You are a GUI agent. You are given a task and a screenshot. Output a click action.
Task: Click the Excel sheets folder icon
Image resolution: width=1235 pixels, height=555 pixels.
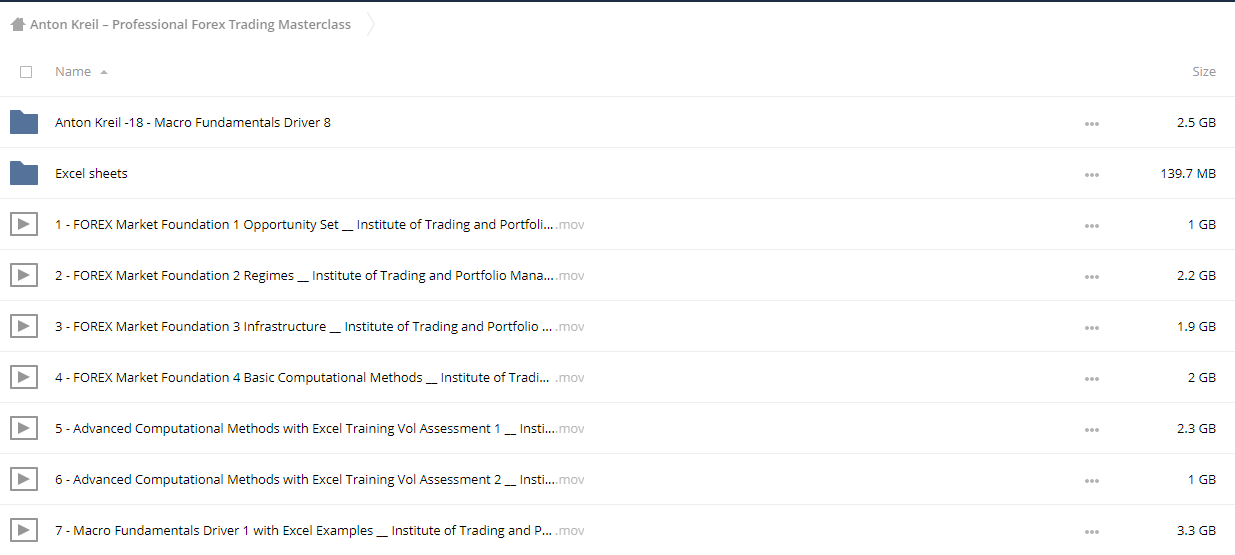click(24, 173)
